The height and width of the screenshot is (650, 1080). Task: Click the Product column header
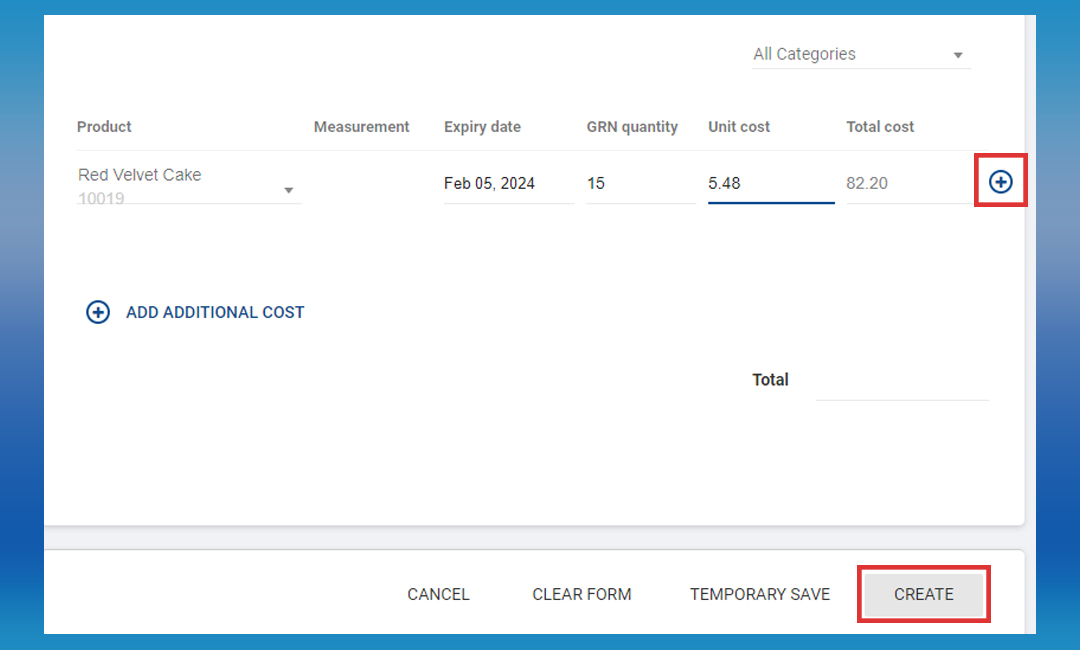tap(104, 127)
